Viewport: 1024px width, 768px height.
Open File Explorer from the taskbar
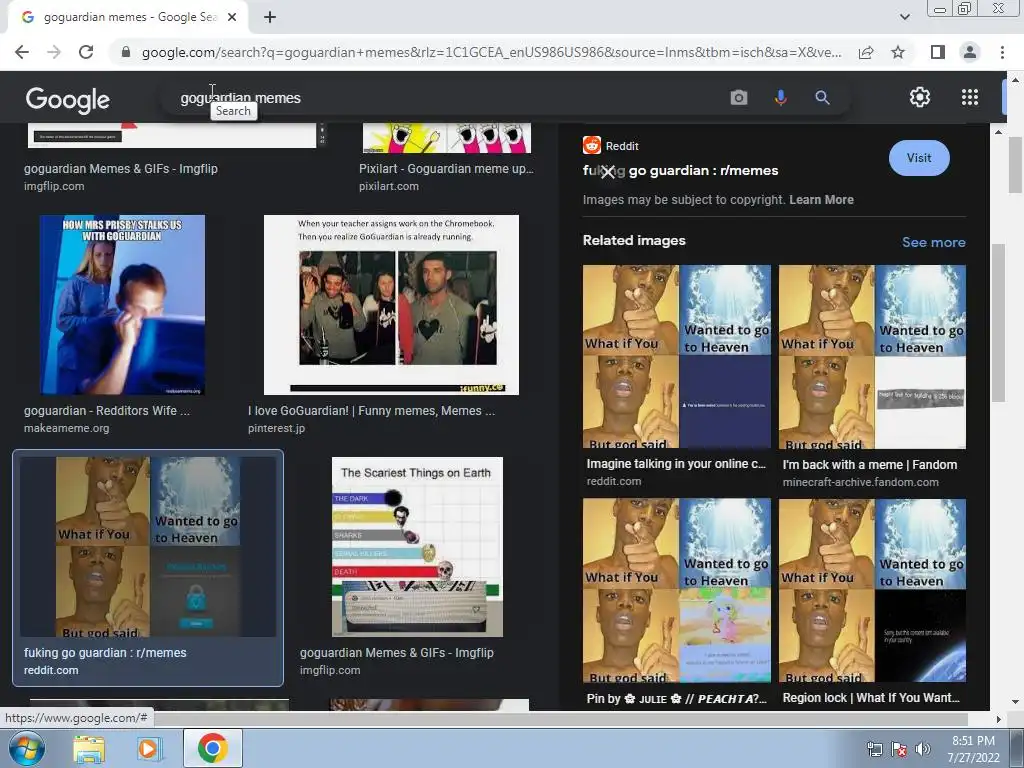coord(89,749)
